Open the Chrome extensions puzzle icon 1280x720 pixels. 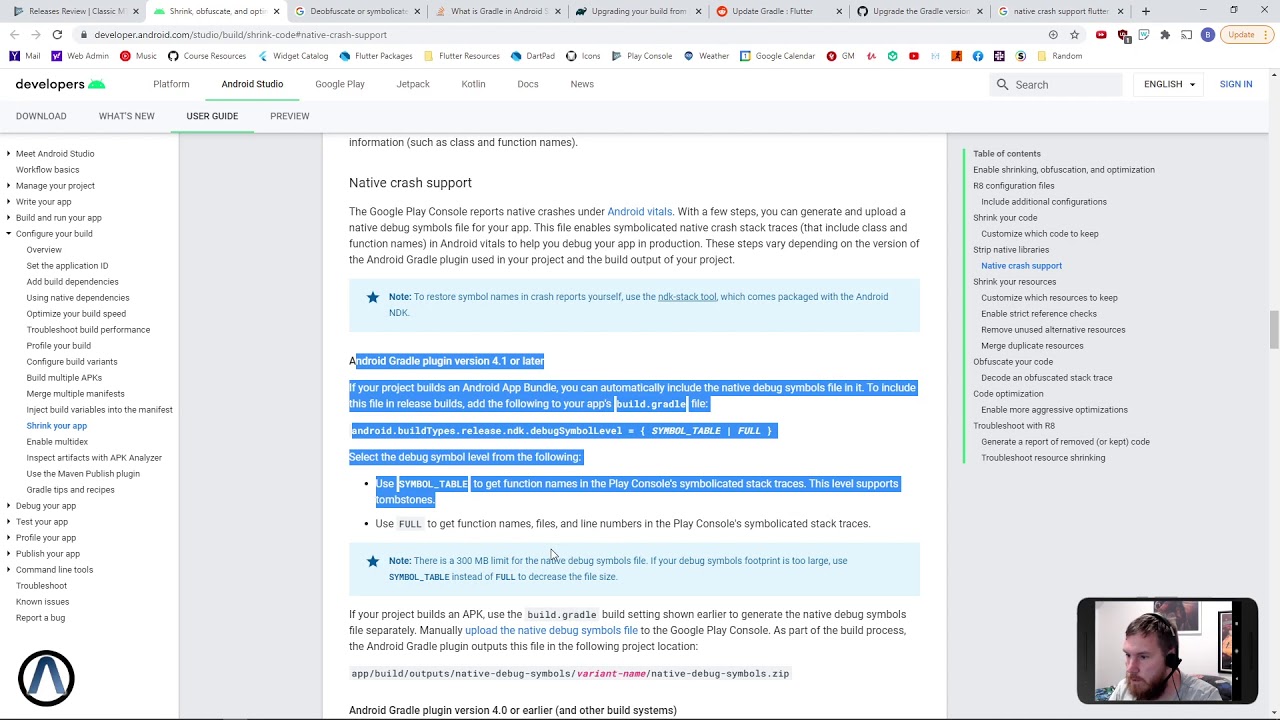click(1165, 34)
